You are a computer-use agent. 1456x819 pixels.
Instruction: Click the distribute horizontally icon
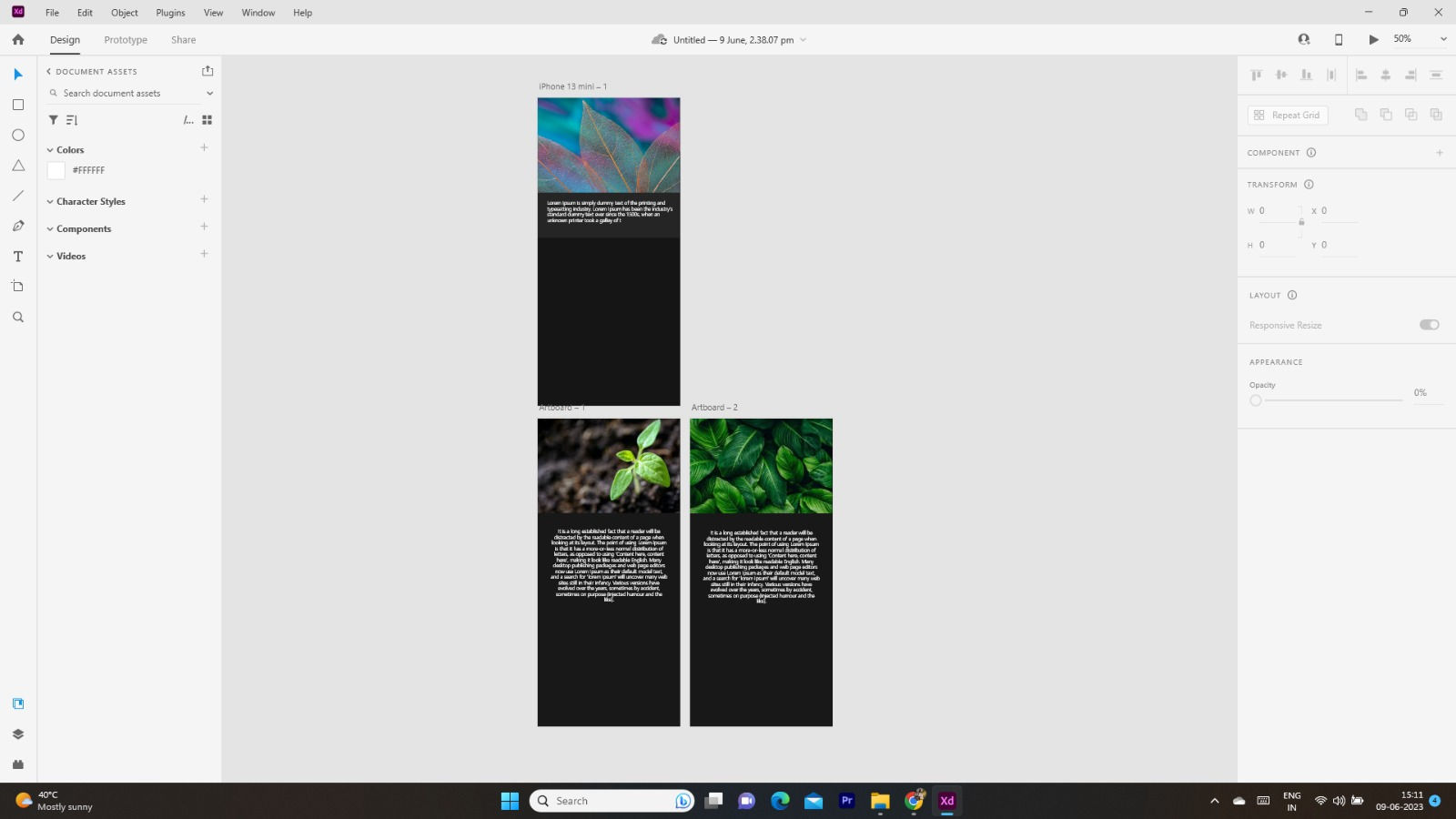(1436, 75)
